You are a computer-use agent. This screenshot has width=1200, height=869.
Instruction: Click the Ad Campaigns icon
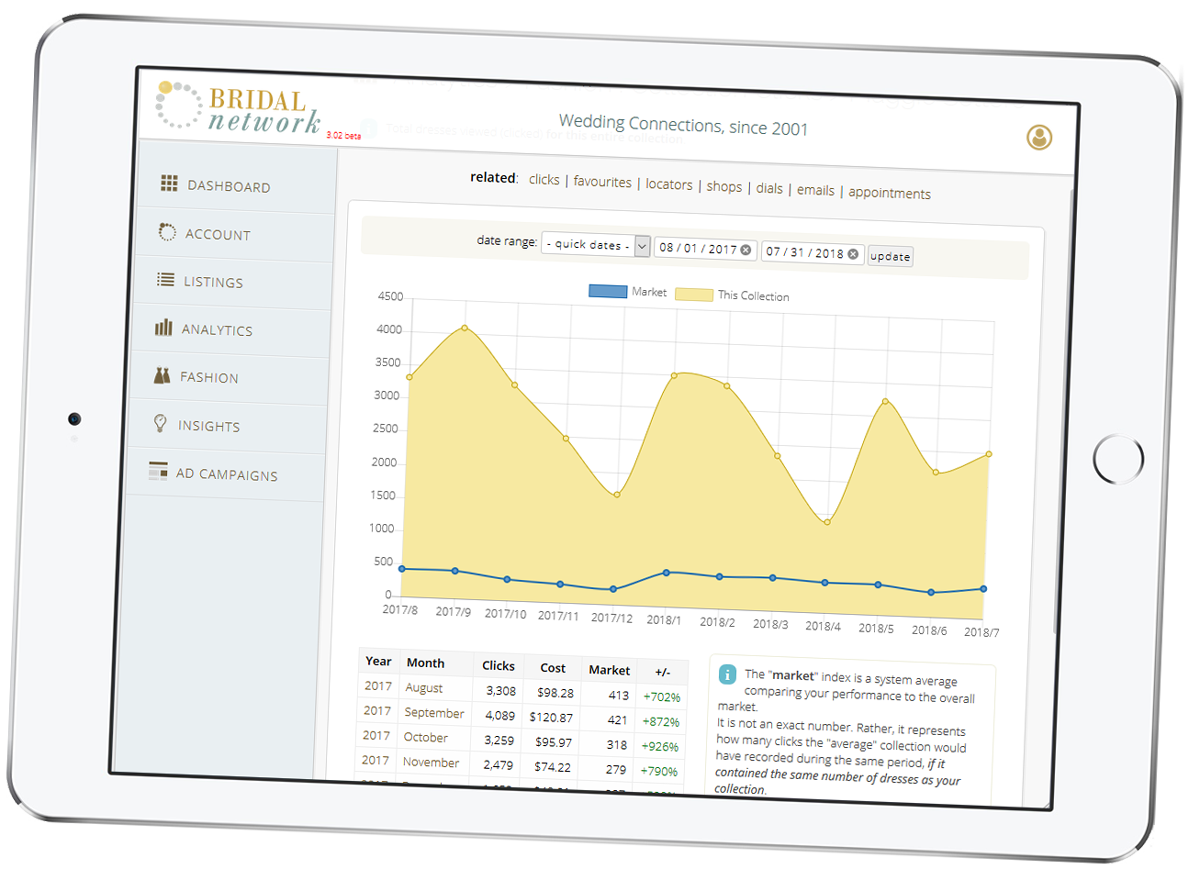click(x=158, y=471)
